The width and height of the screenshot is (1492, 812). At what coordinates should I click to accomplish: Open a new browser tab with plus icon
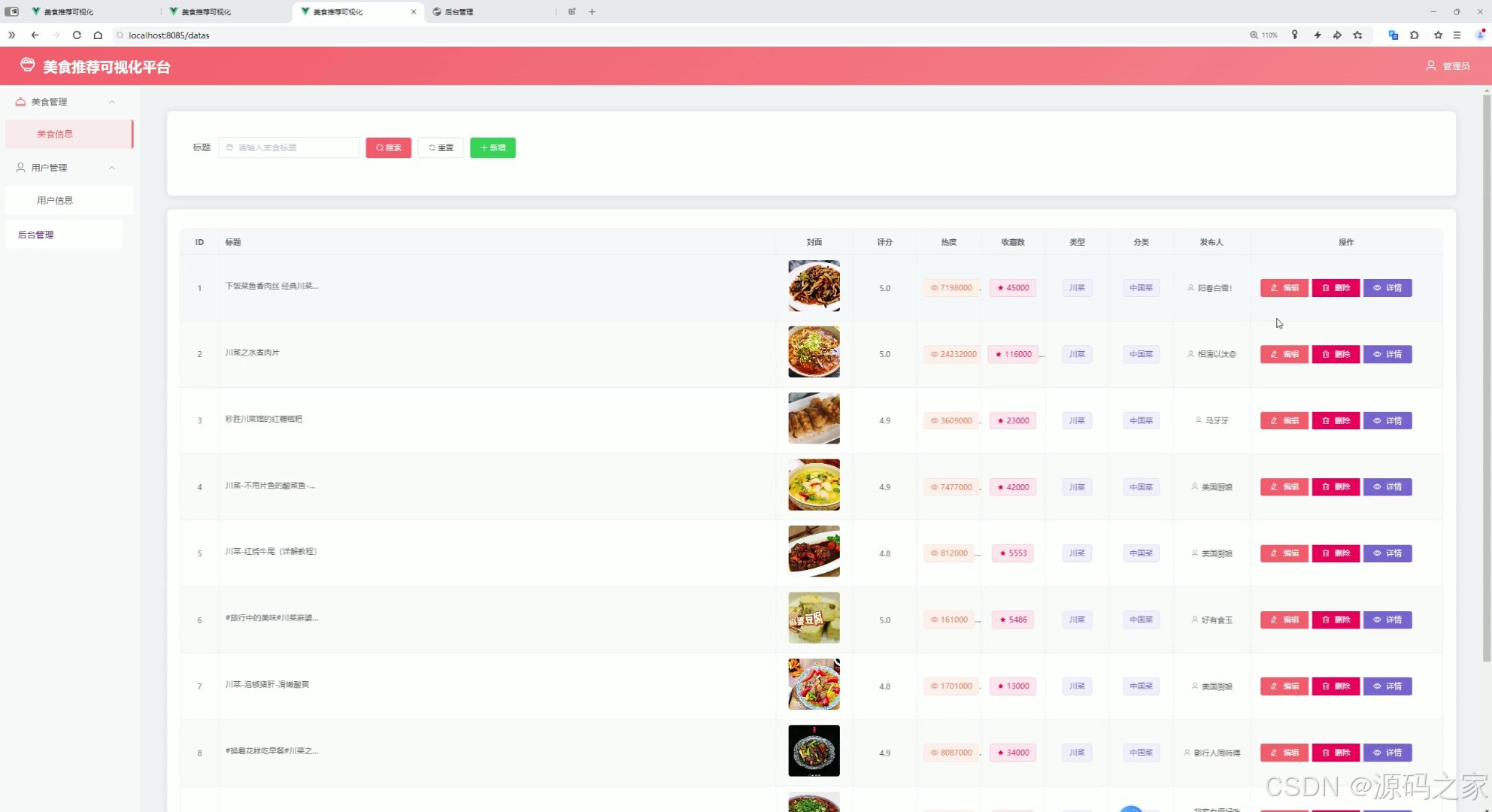592,11
